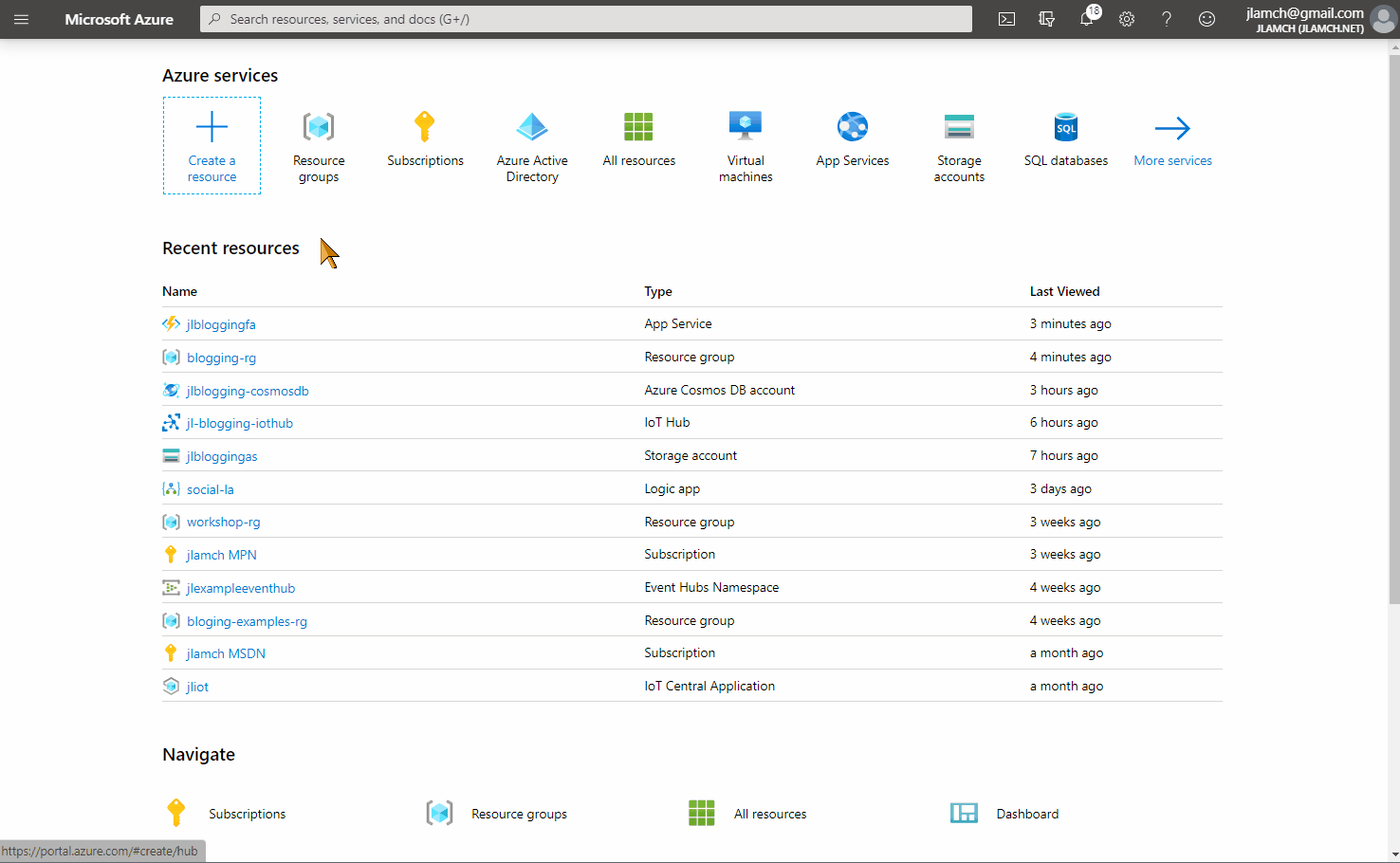Click the jlbloggingfa function app icon
Viewport: 1400px width, 863px height.
coord(171,323)
